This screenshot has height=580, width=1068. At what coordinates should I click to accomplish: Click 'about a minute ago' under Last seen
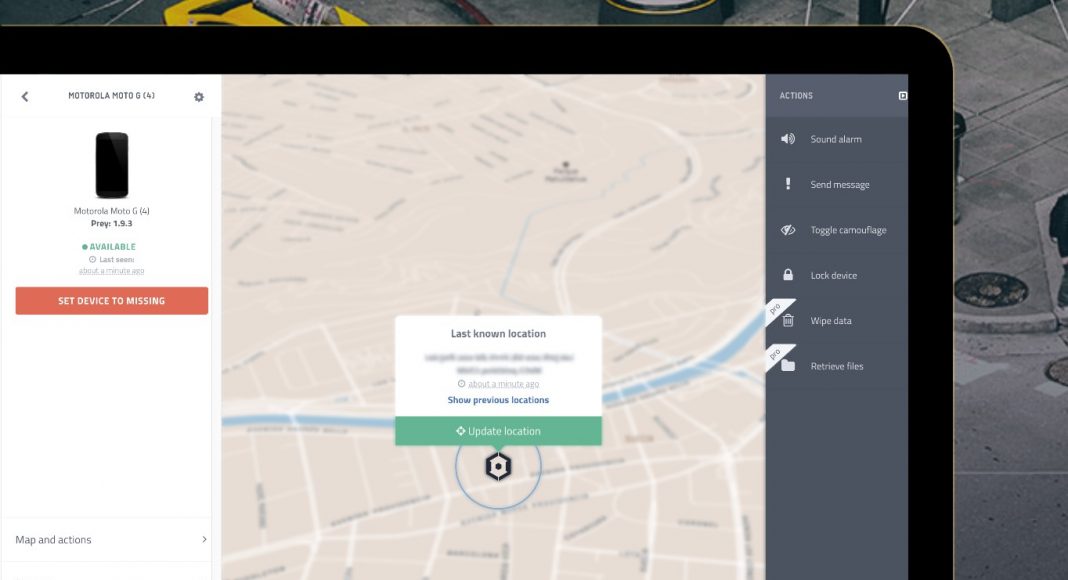coord(111,271)
